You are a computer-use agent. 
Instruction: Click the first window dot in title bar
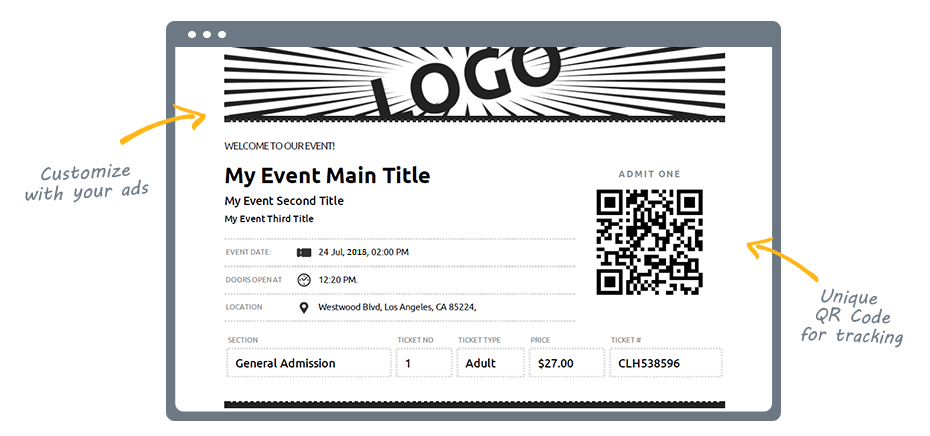[x=192, y=34]
